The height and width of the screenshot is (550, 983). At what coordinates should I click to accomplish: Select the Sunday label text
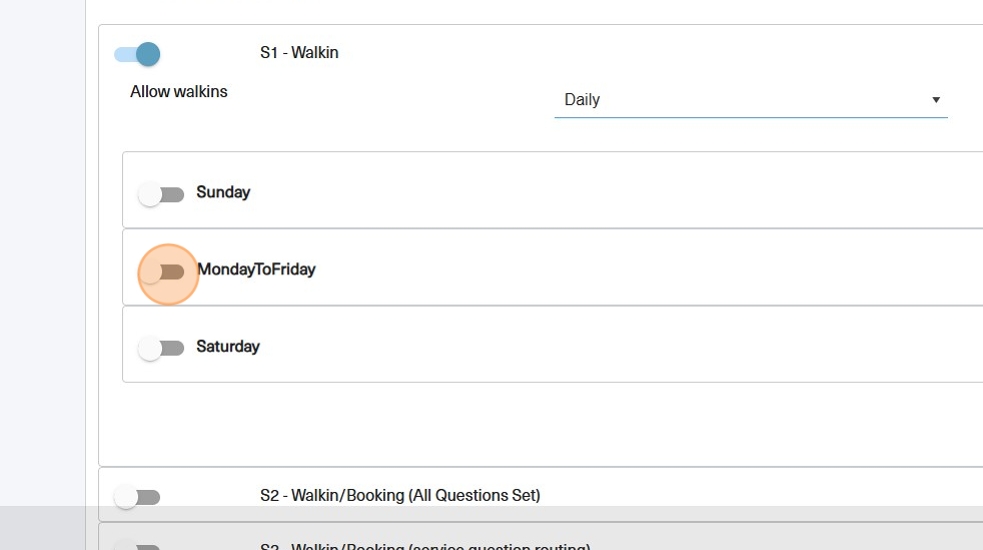tap(223, 192)
